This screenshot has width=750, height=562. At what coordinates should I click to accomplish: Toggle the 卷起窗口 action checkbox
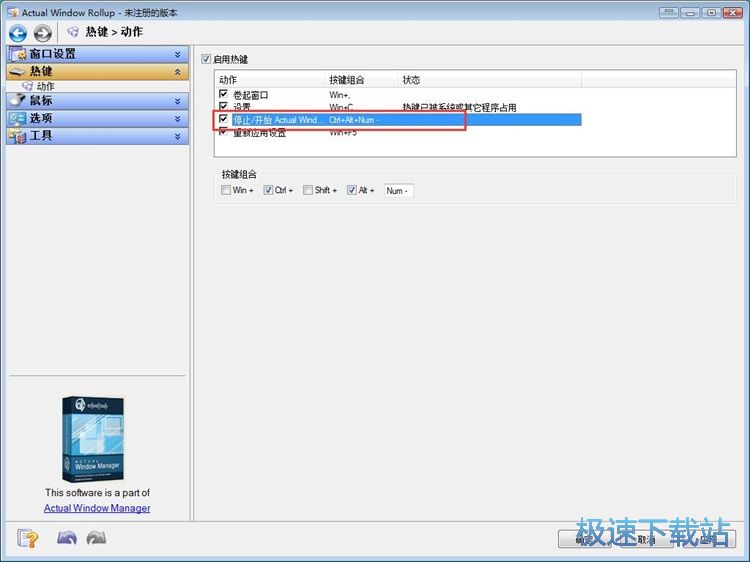pyautogui.click(x=223, y=94)
